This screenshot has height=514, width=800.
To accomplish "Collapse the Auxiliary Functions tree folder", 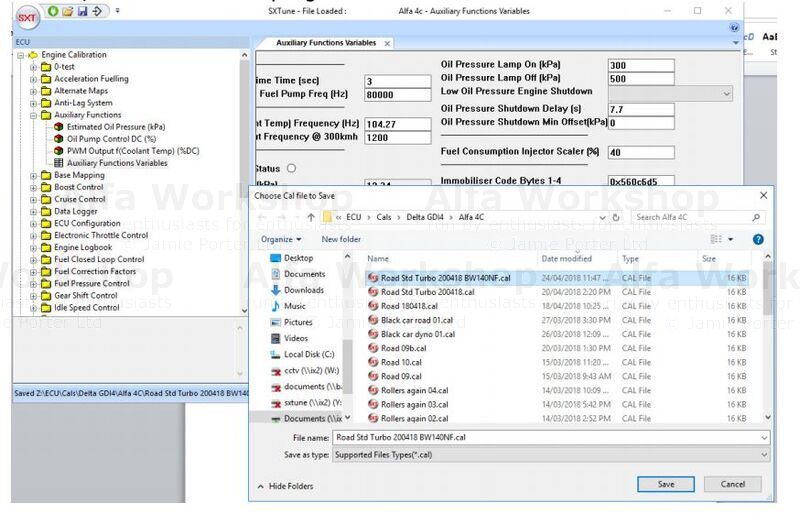I will [x=33, y=115].
